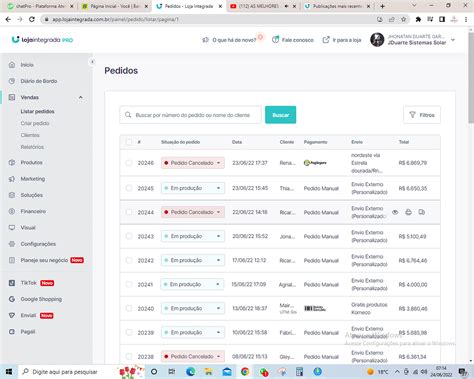
Task: Click the order search input field
Action: click(190, 115)
